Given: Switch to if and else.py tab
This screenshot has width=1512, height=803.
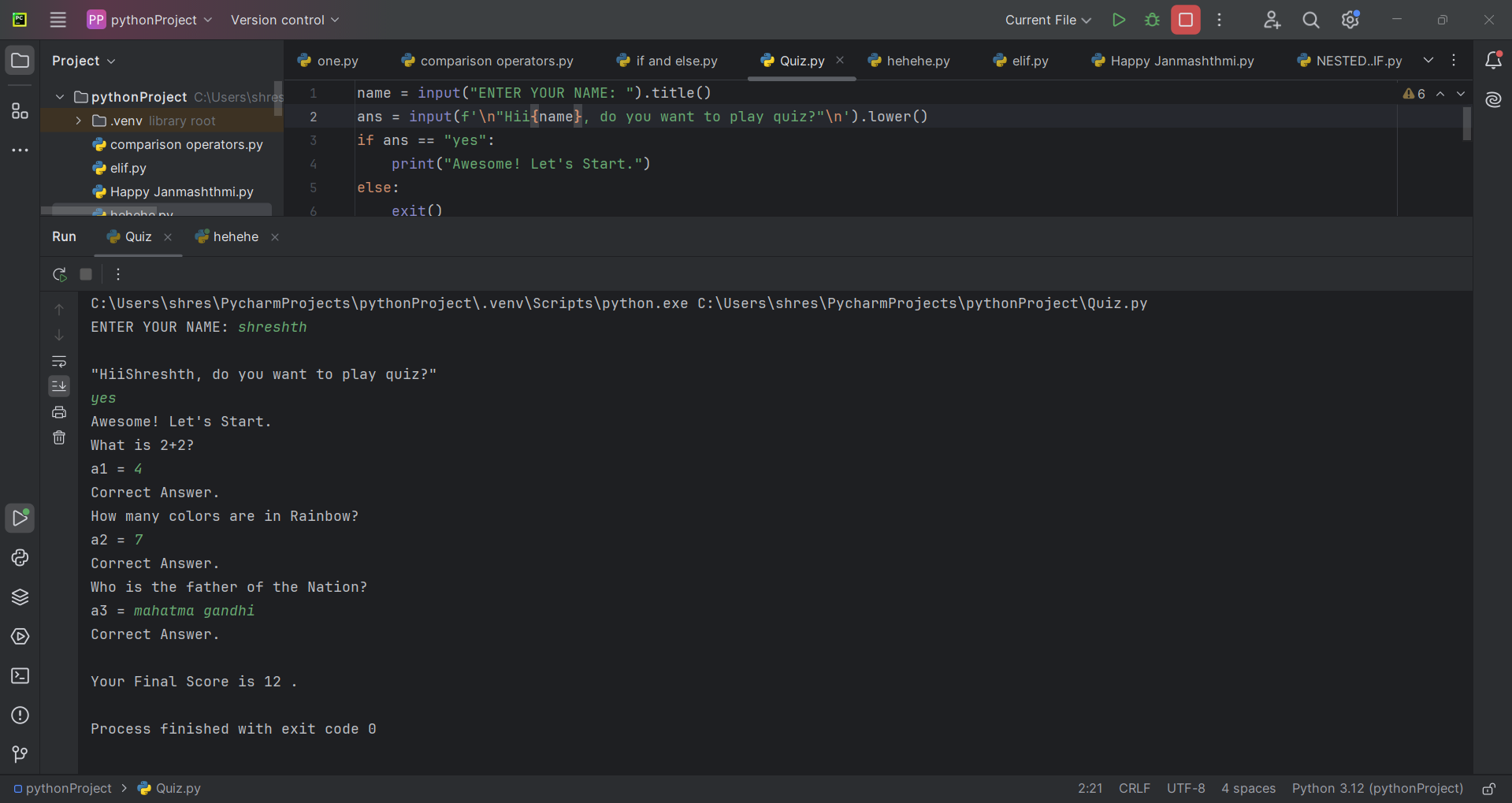Looking at the screenshot, I should 667,61.
